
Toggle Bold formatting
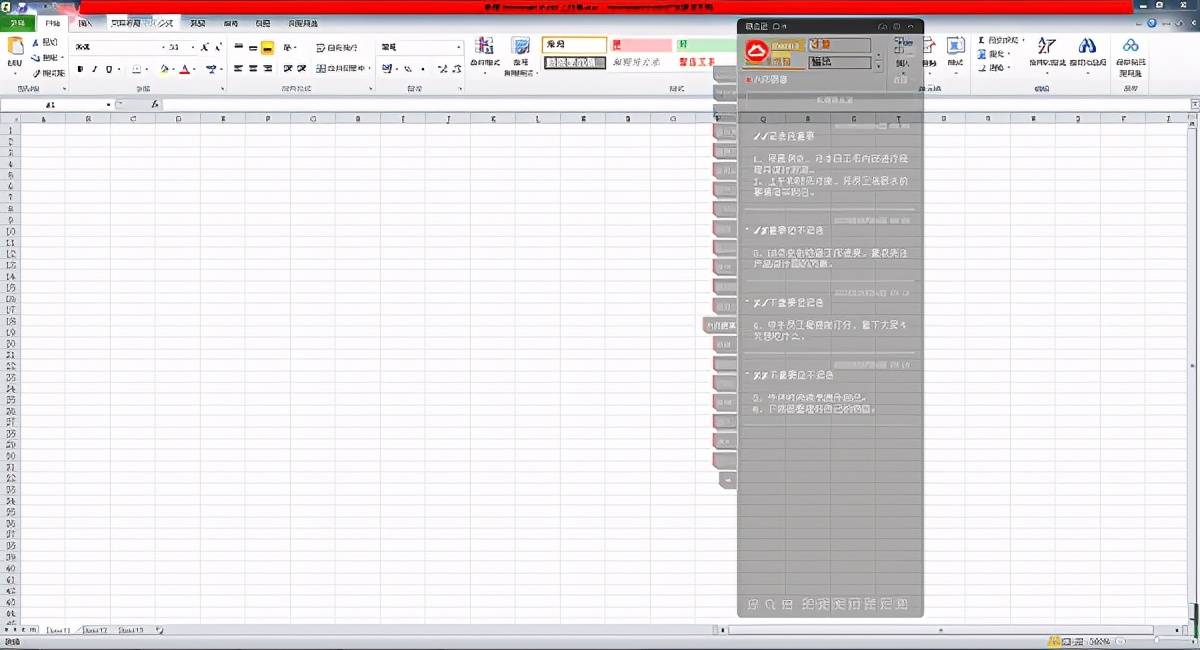(81, 69)
